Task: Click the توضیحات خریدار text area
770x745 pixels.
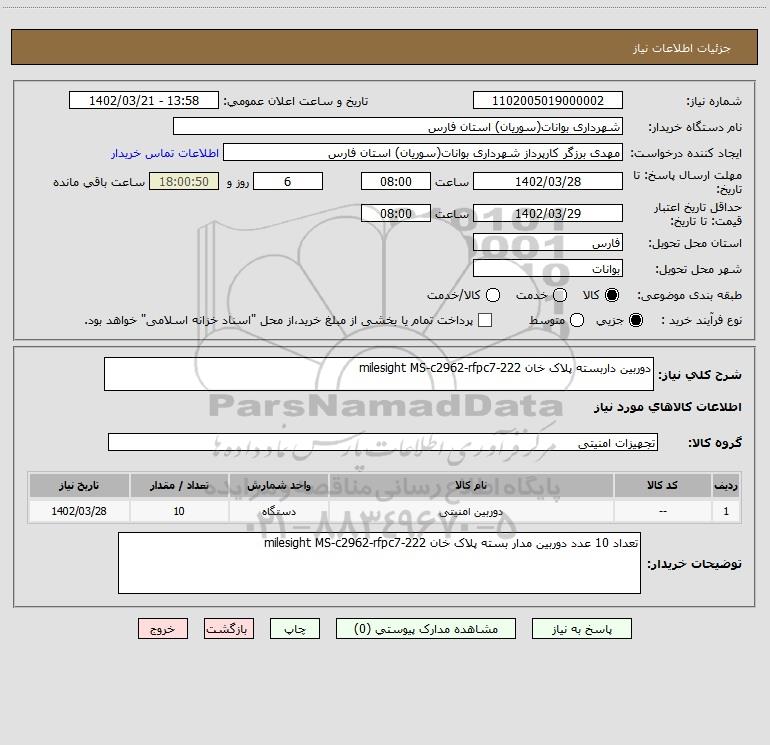Action: (x=379, y=563)
